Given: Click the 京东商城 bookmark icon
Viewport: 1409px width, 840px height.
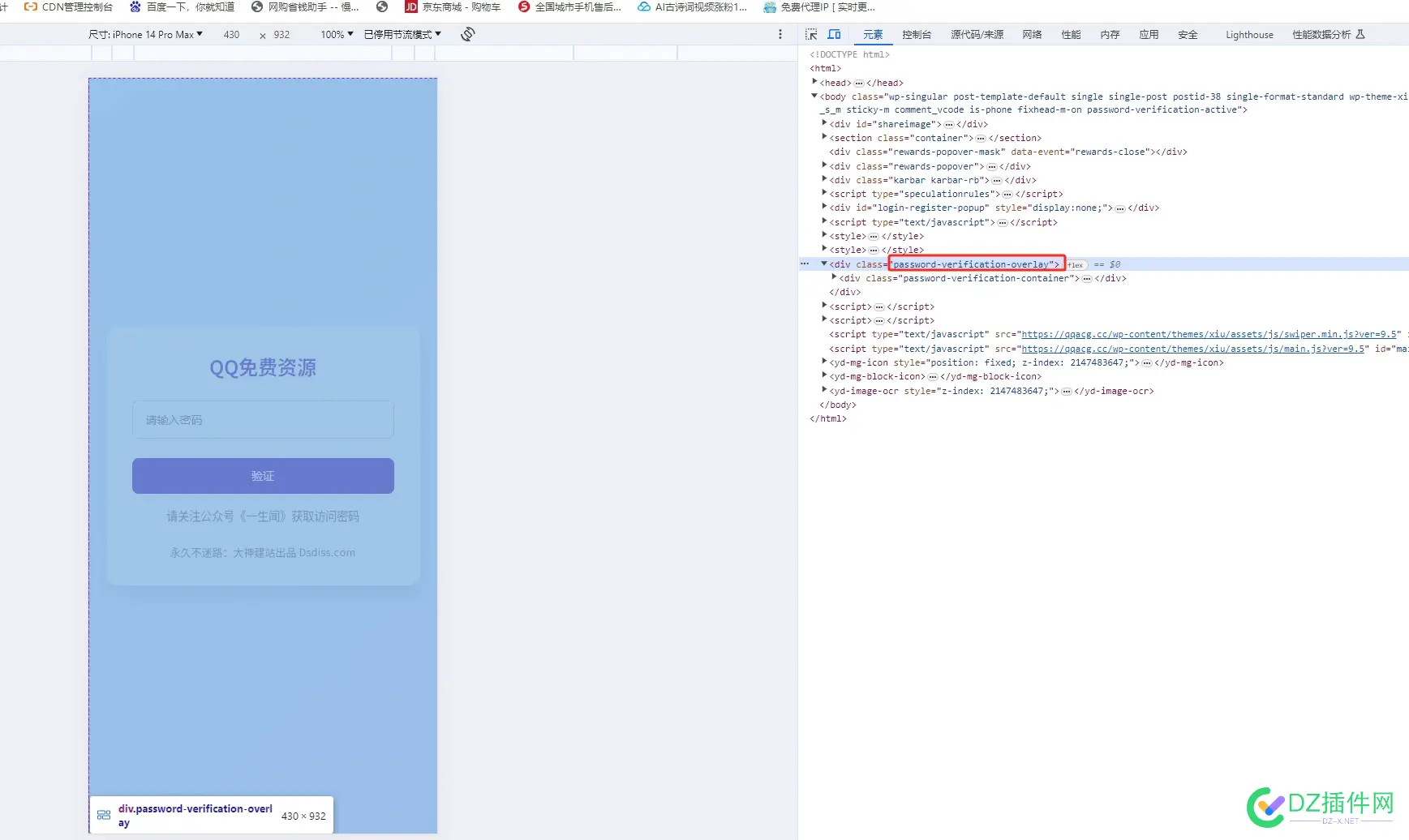Looking at the screenshot, I should (x=411, y=6).
